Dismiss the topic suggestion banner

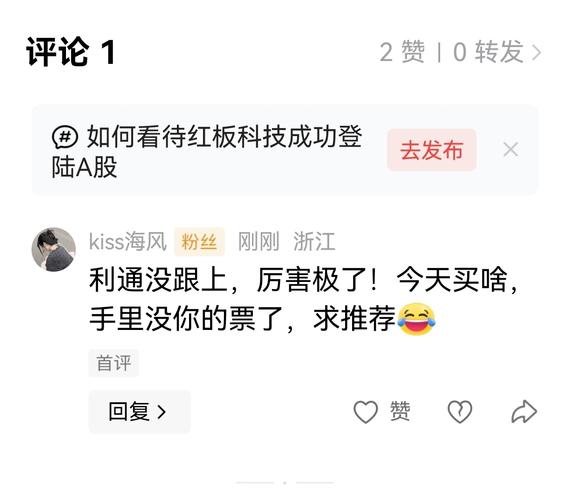click(x=511, y=149)
